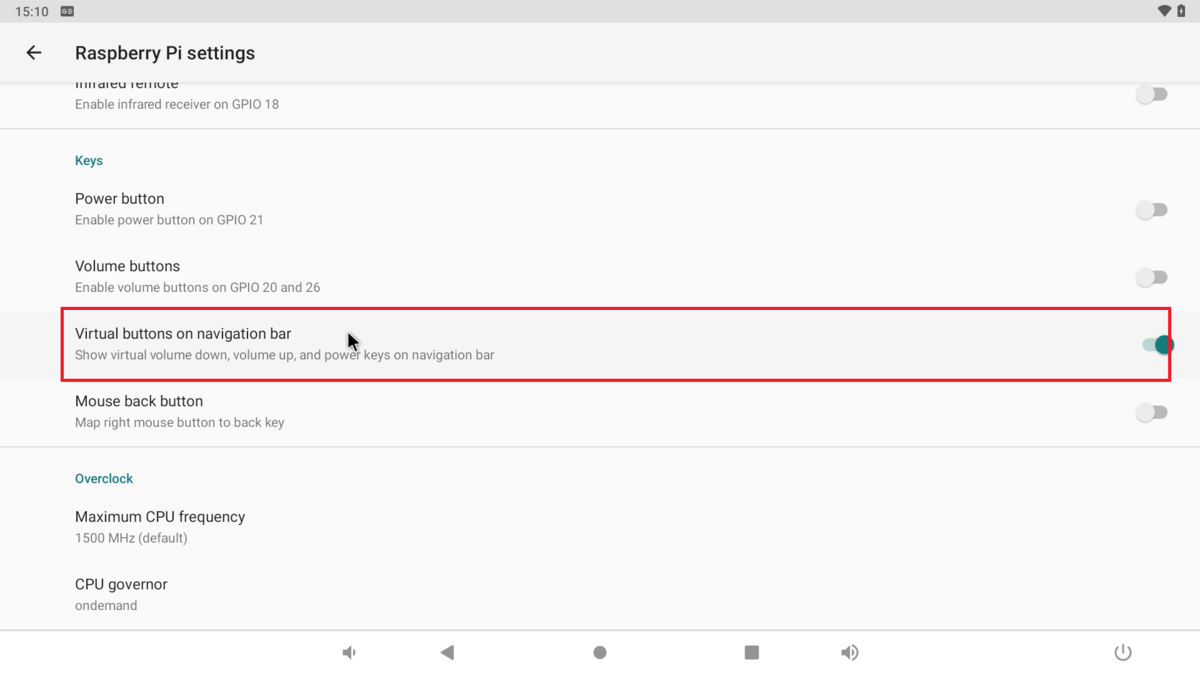Open Maximum CPU frequency setting
The width and height of the screenshot is (1200, 675).
click(x=600, y=527)
